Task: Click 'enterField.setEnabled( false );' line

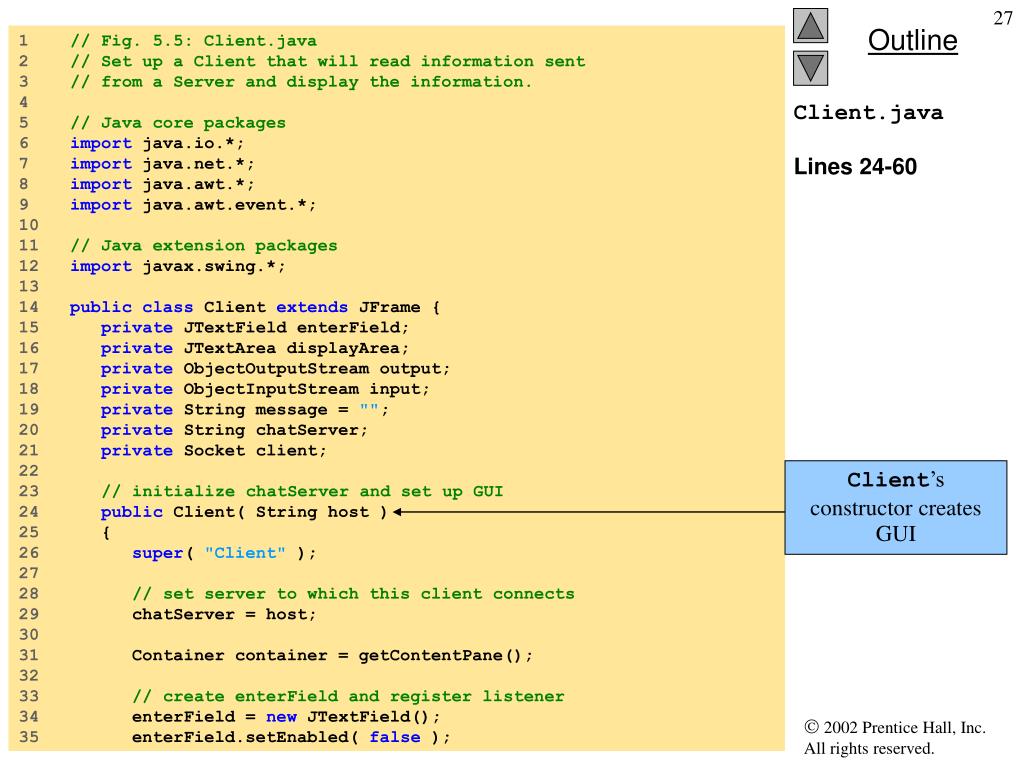Action: [291, 737]
